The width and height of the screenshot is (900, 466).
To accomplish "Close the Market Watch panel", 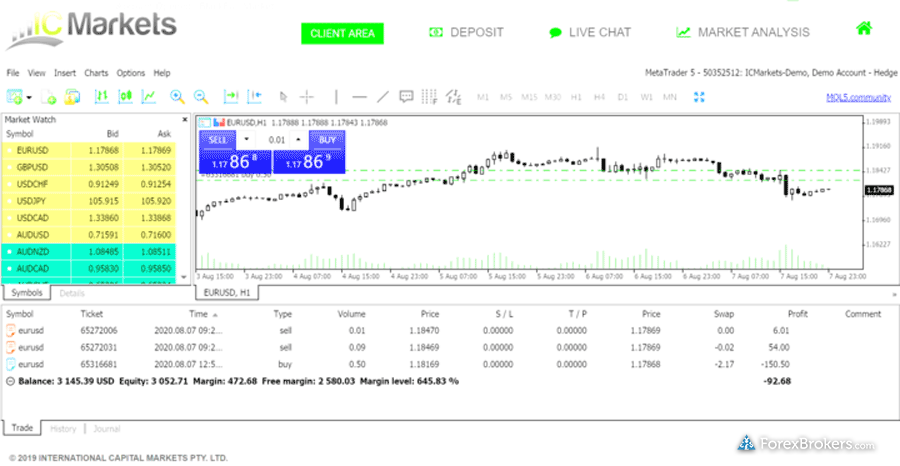I will (x=185, y=120).
